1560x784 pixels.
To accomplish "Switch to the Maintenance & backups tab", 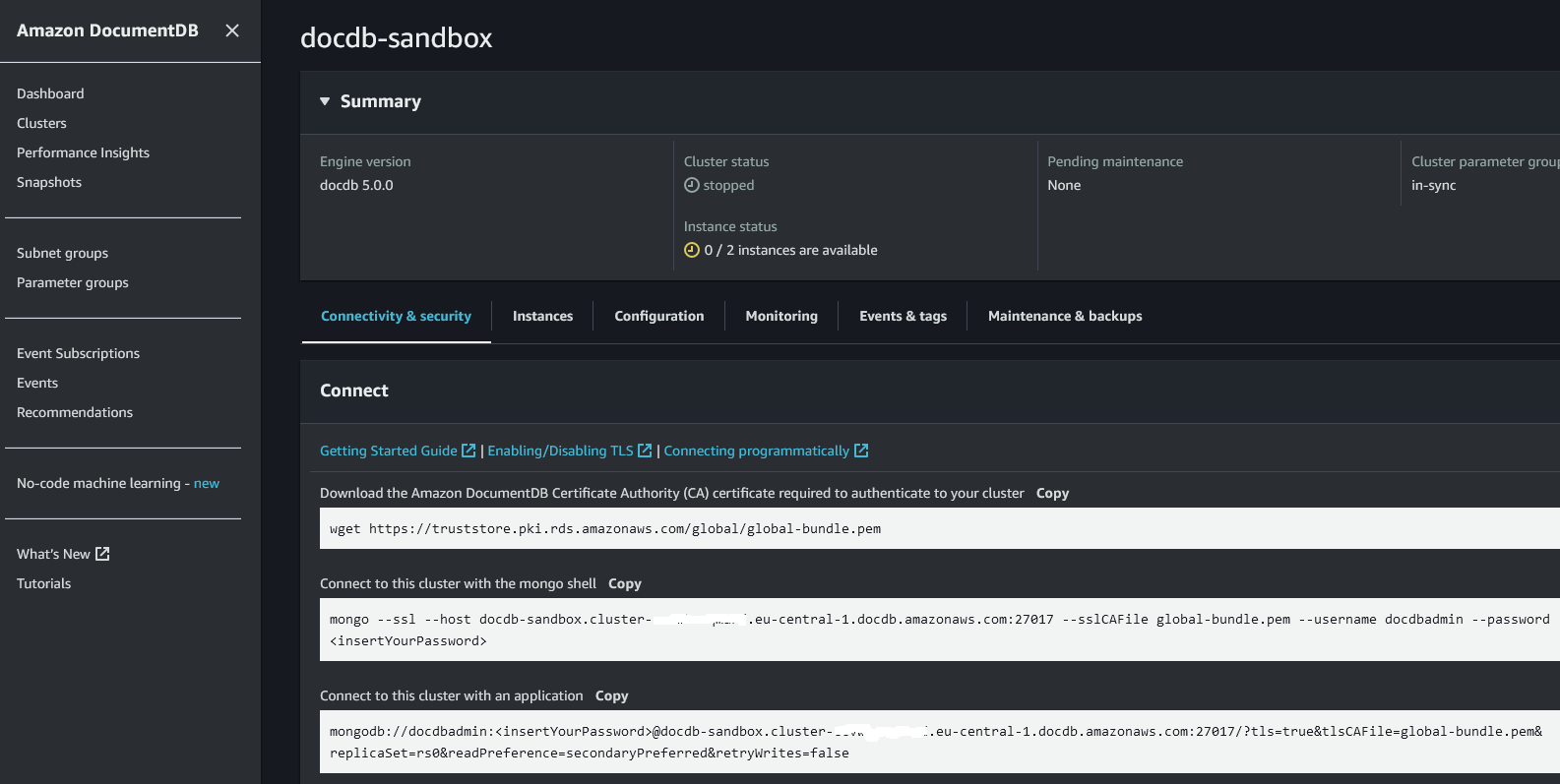I will (1065, 316).
